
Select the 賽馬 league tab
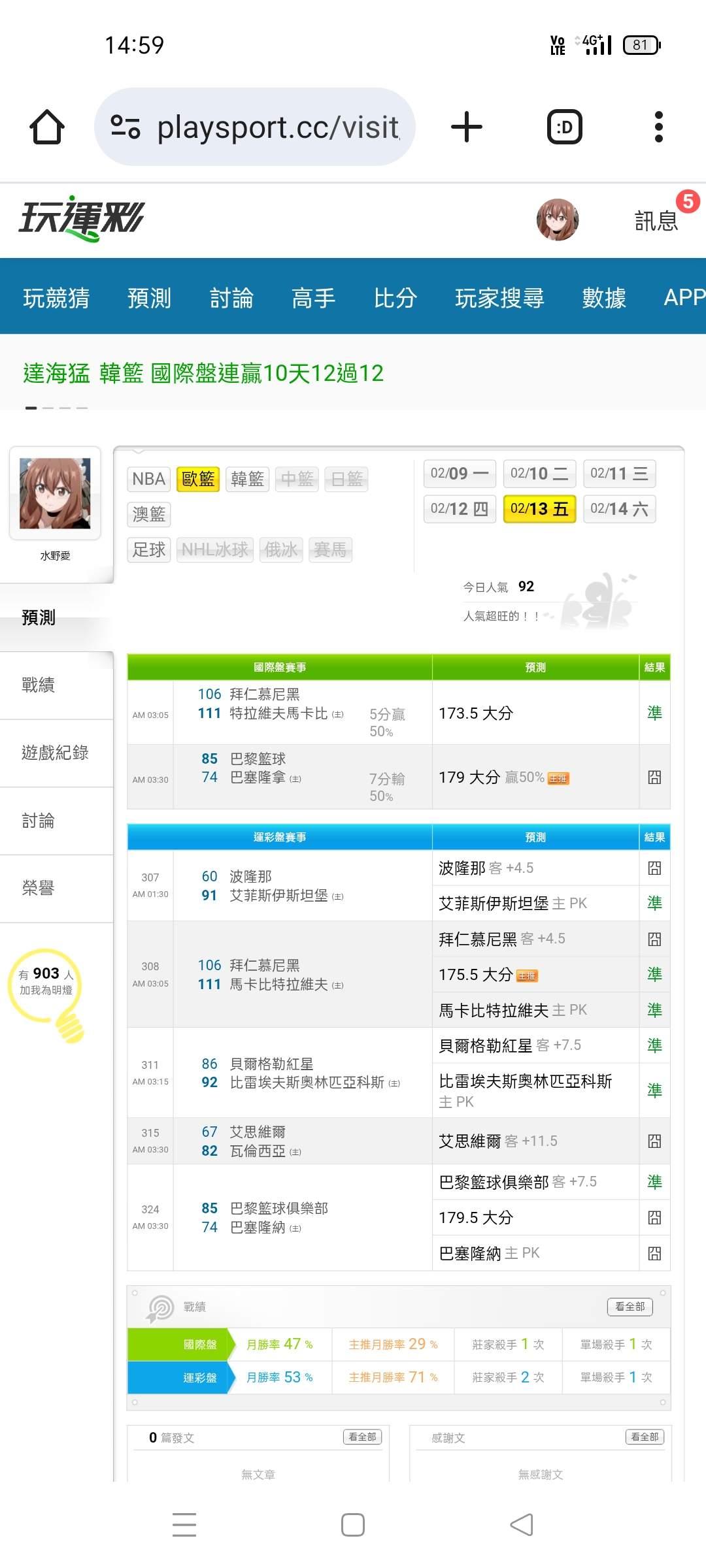[x=330, y=549]
